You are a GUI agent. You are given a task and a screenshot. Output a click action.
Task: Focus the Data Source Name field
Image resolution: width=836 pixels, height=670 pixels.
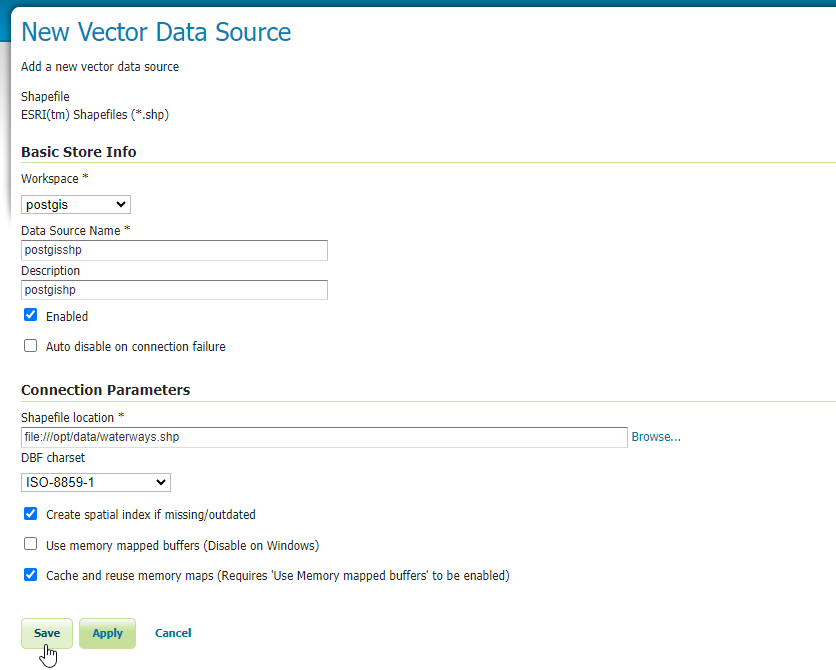(x=174, y=250)
